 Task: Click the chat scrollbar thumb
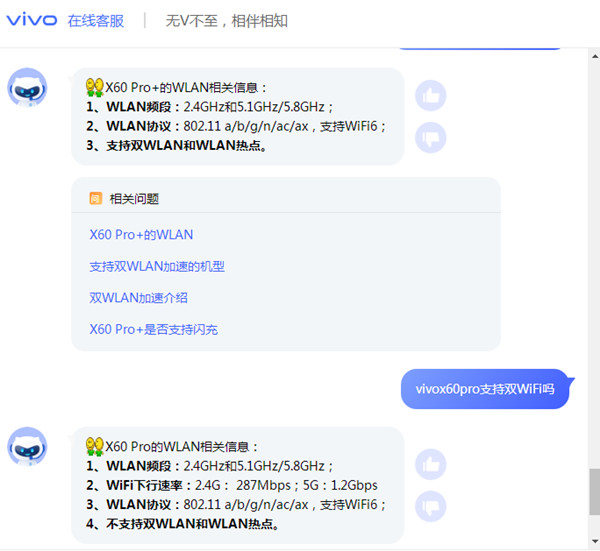595,492
